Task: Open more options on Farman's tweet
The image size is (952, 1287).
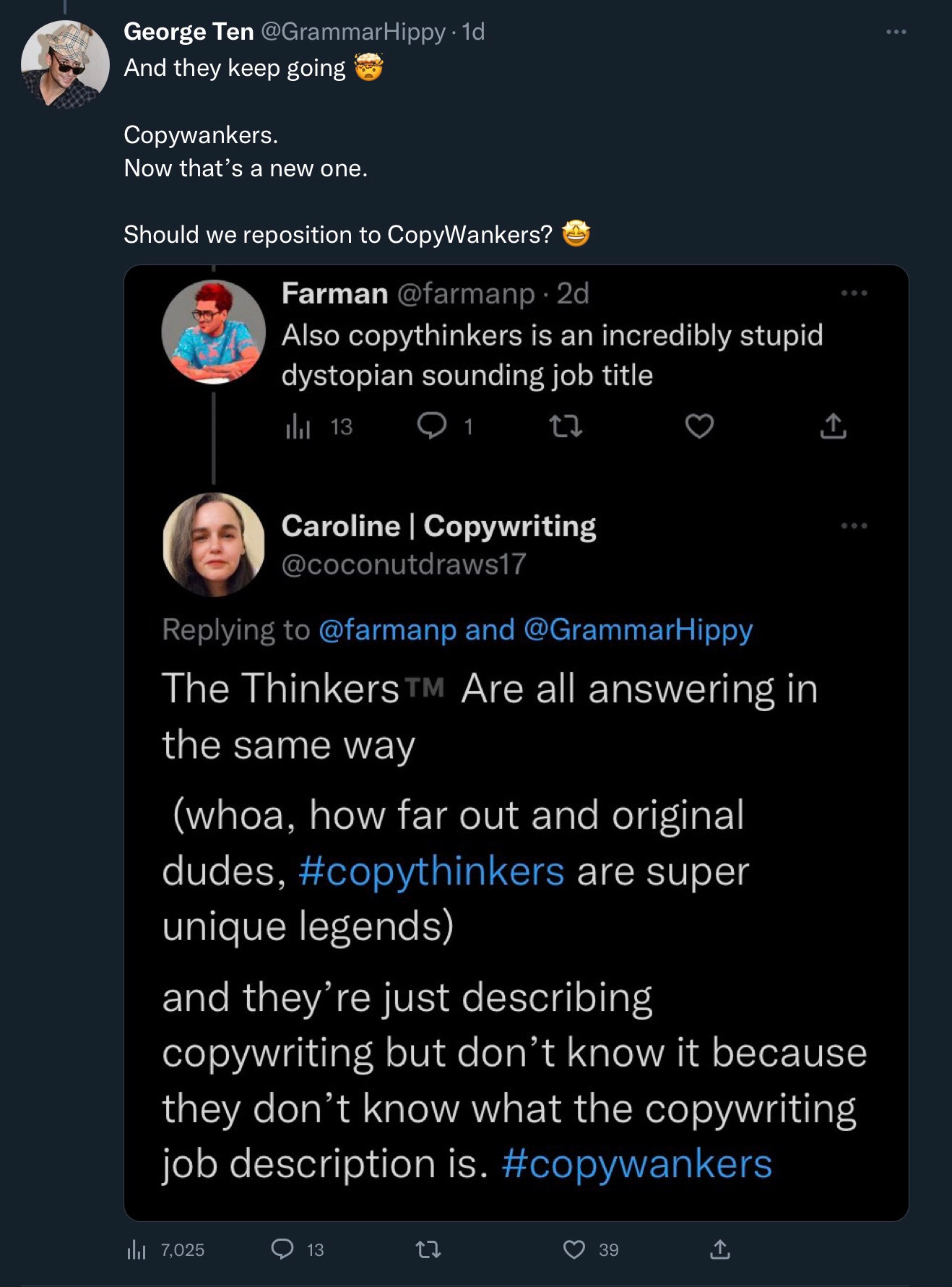Action: click(854, 293)
